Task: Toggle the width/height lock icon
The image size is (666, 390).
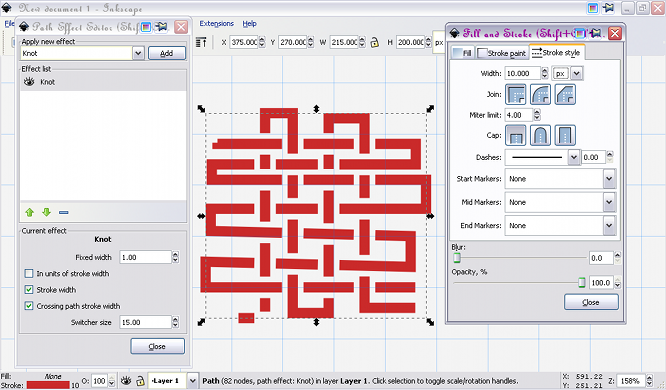Action: [374, 42]
